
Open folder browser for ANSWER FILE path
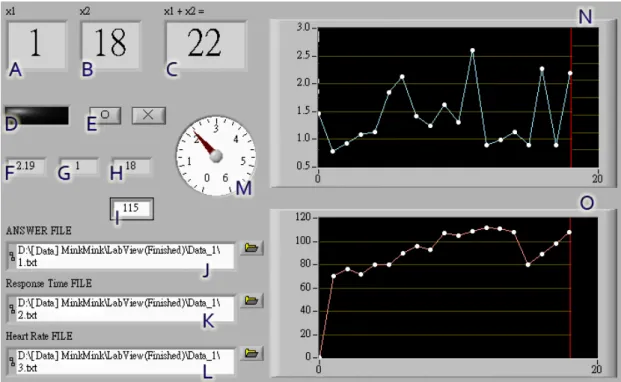(x=251, y=248)
